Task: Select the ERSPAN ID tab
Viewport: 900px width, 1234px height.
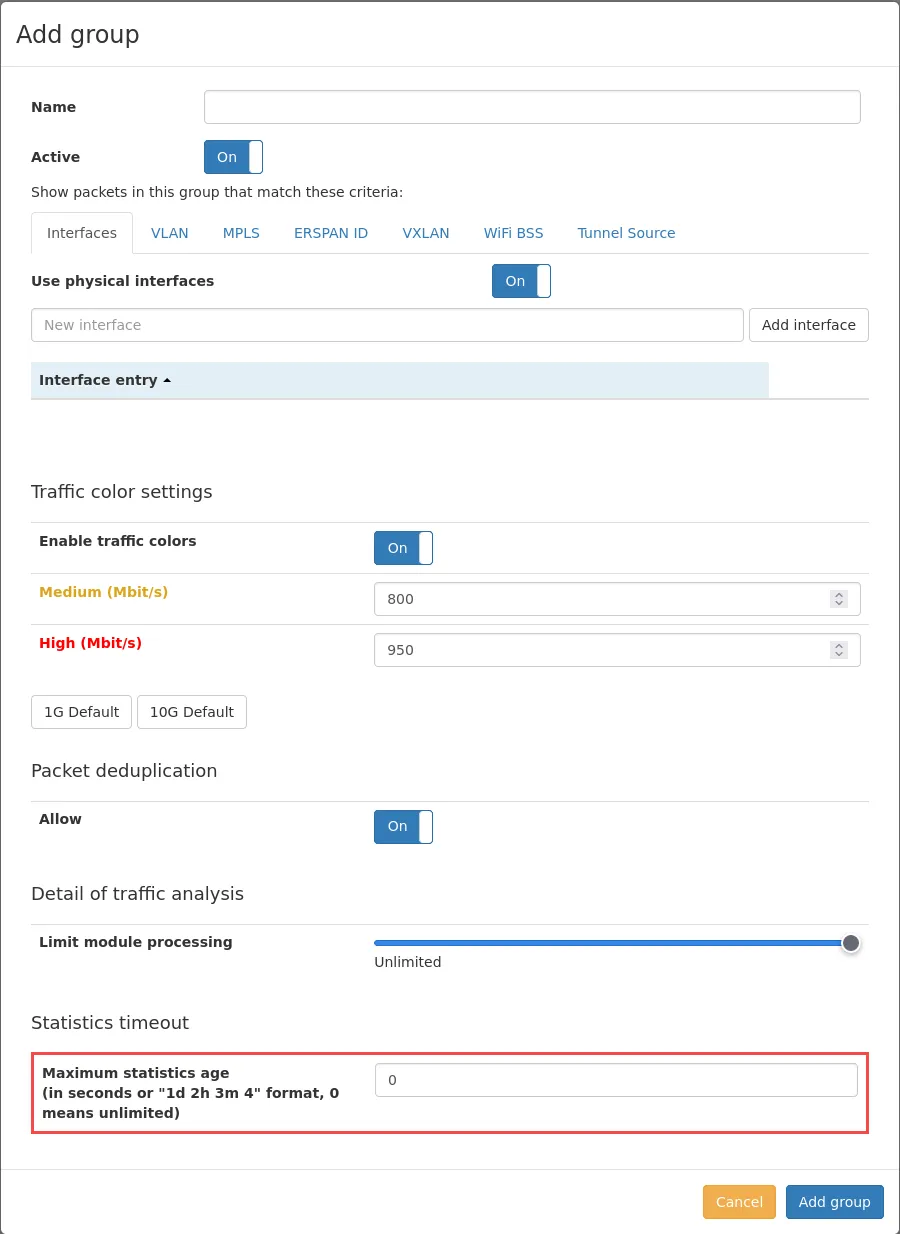Action: tap(331, 233)
